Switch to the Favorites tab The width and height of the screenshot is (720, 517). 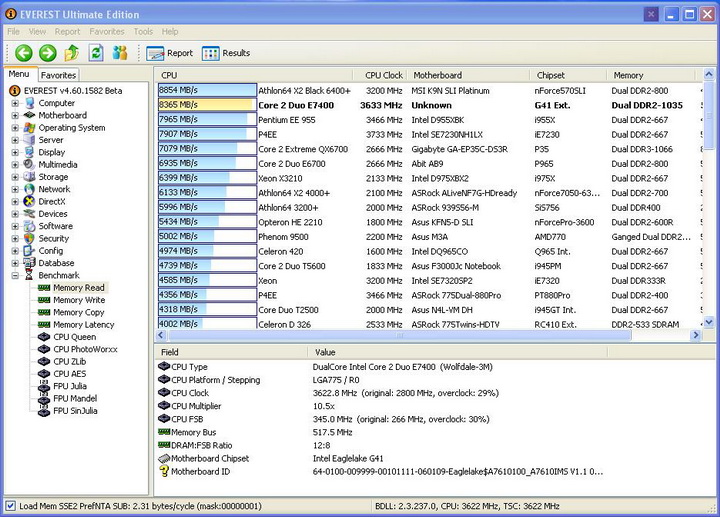tap(58, 75)
